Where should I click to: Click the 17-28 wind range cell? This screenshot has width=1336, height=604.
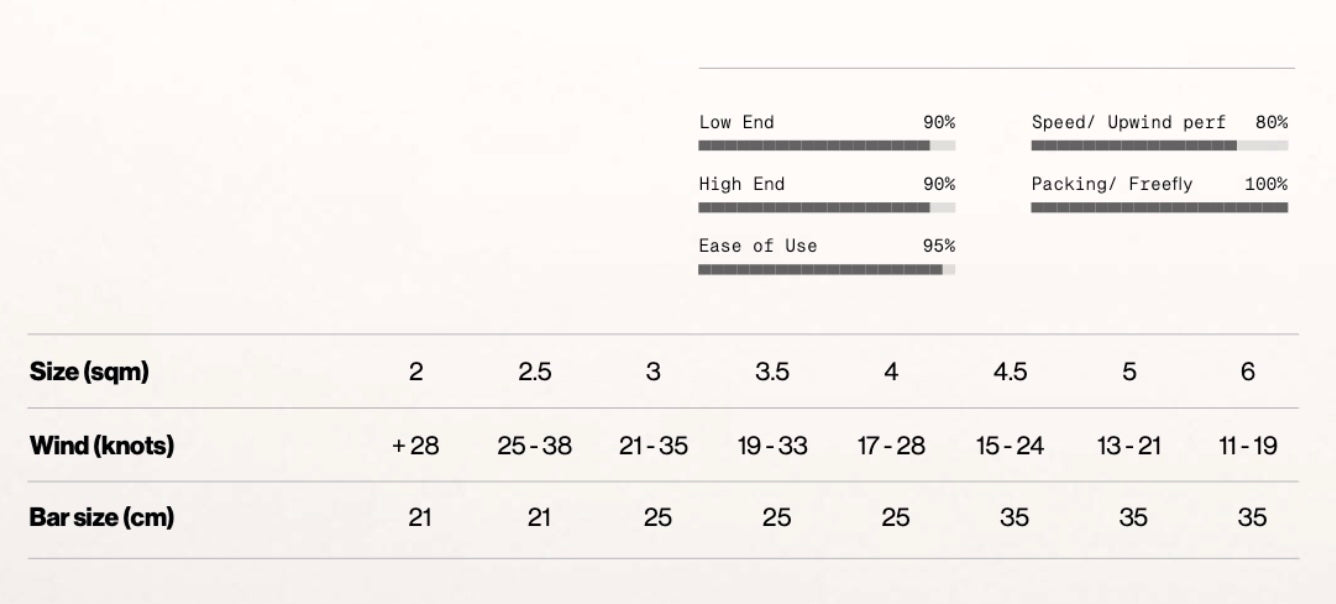891,445
